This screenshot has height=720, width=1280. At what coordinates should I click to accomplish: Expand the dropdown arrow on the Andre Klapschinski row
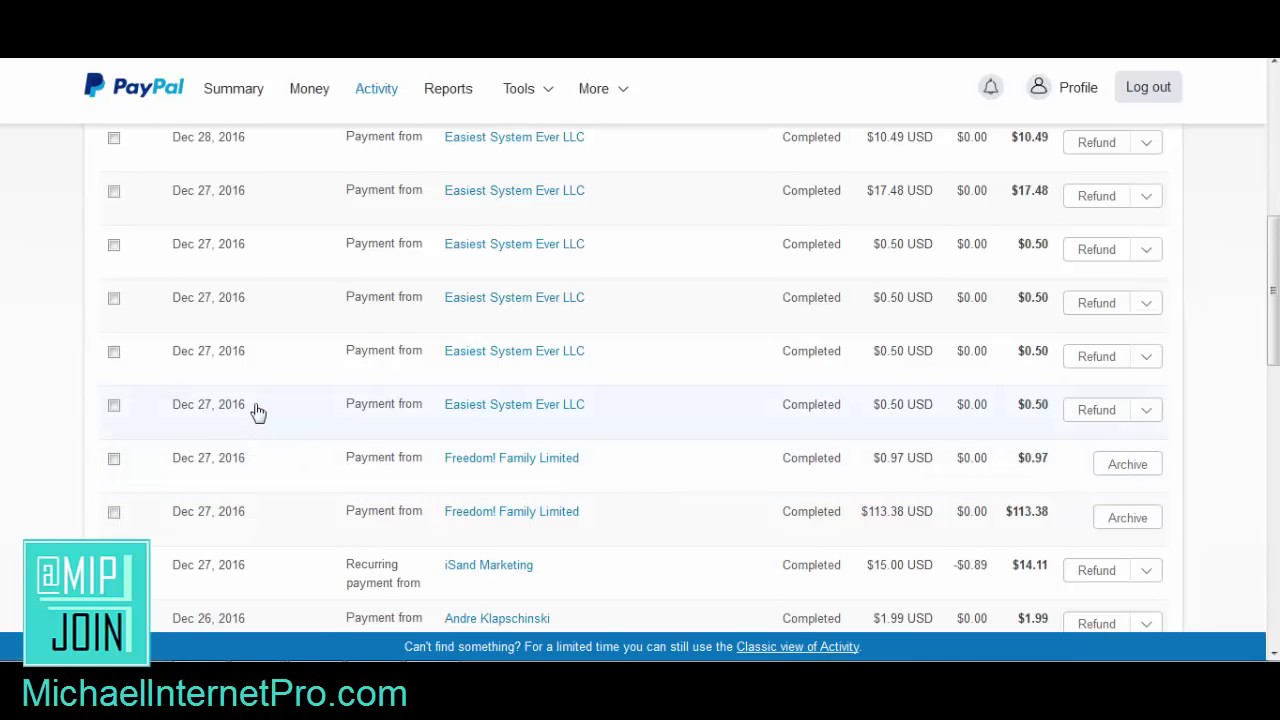pos(1146,622)
